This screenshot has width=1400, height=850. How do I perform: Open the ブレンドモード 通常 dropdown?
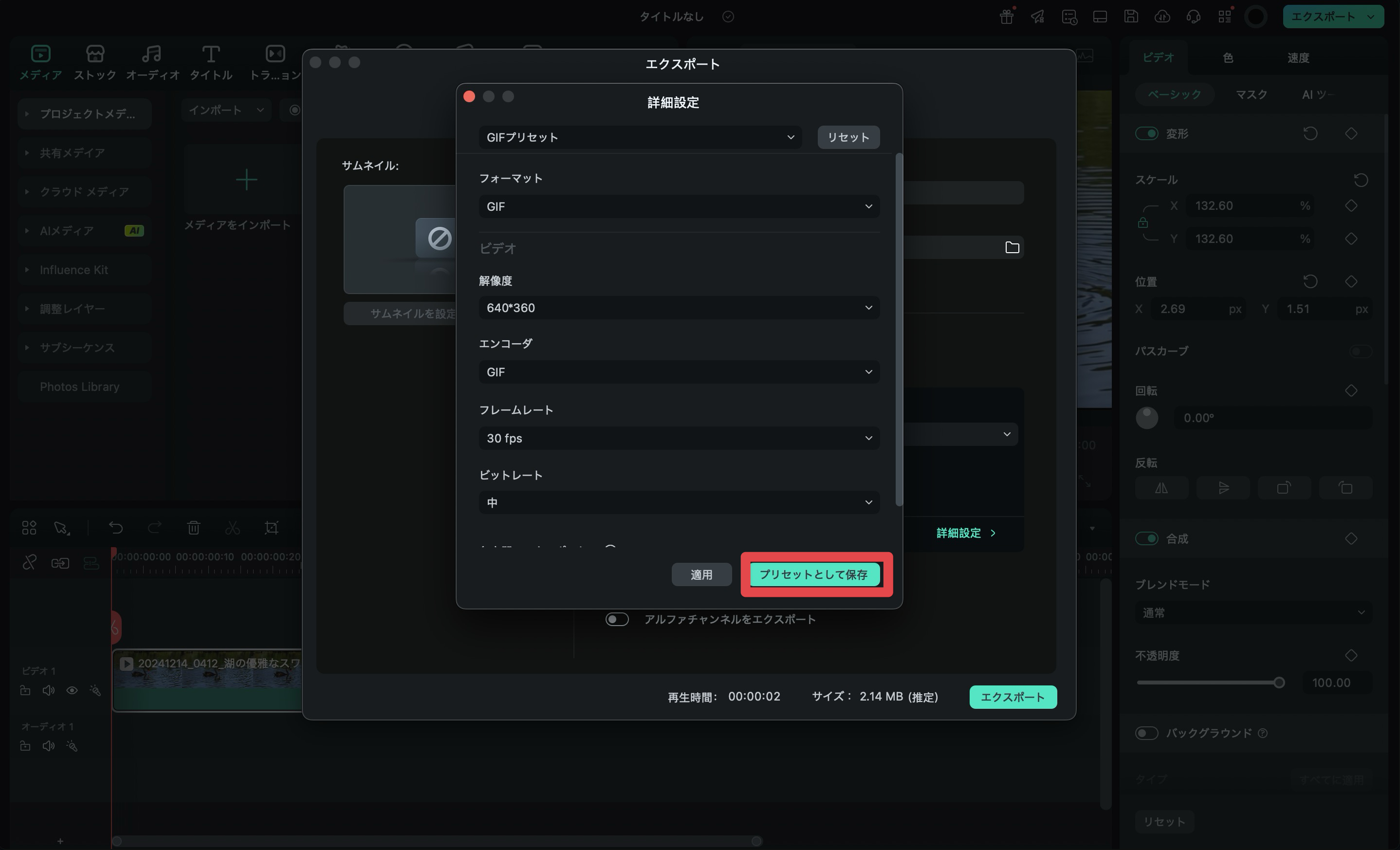[x=1253, y=613]
